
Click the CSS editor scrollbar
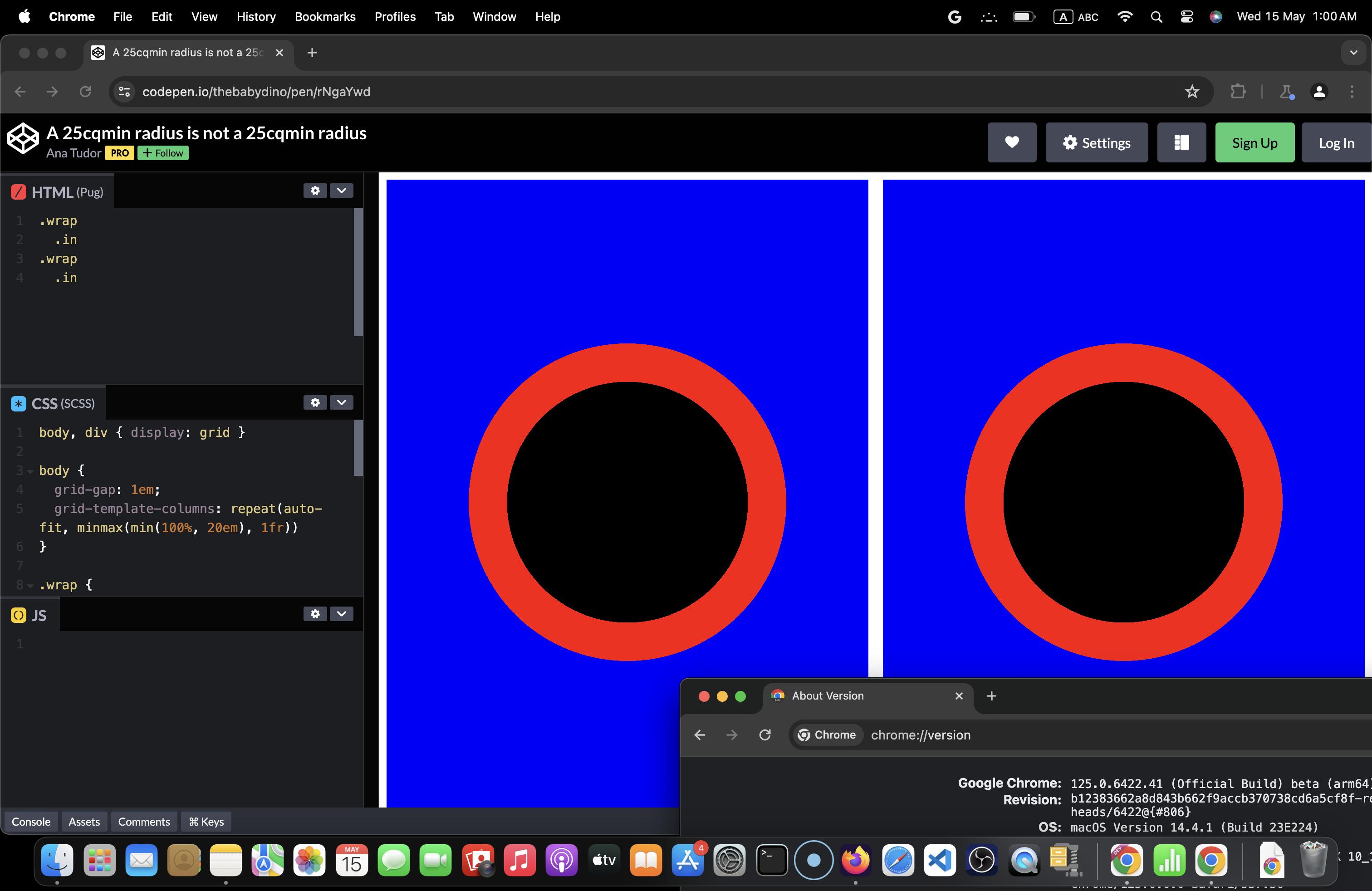pos(358,448)
